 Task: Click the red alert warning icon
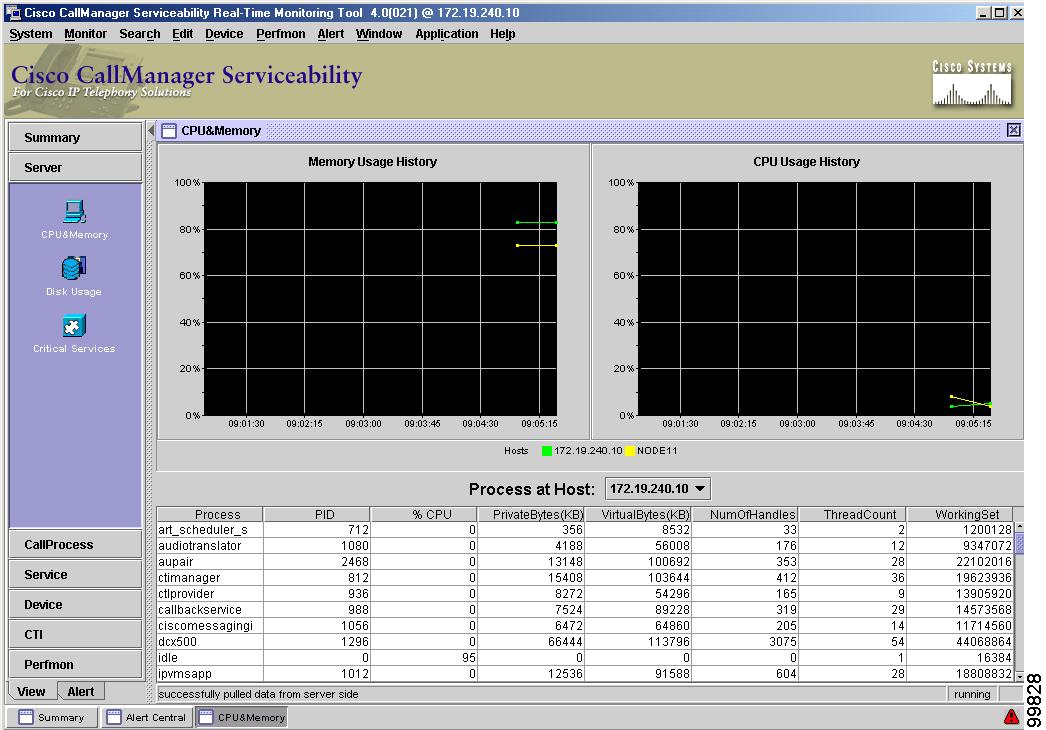point(1011,717)
